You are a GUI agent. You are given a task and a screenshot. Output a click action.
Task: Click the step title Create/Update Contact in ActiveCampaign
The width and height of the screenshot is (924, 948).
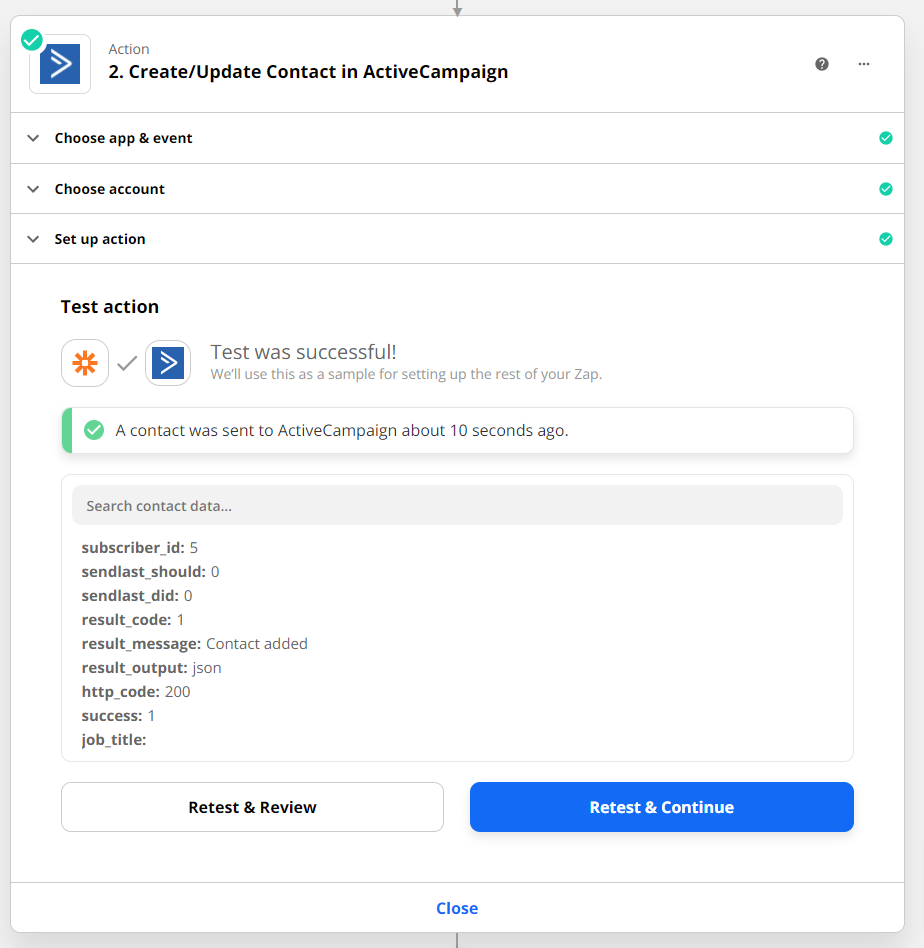point(308,72)
